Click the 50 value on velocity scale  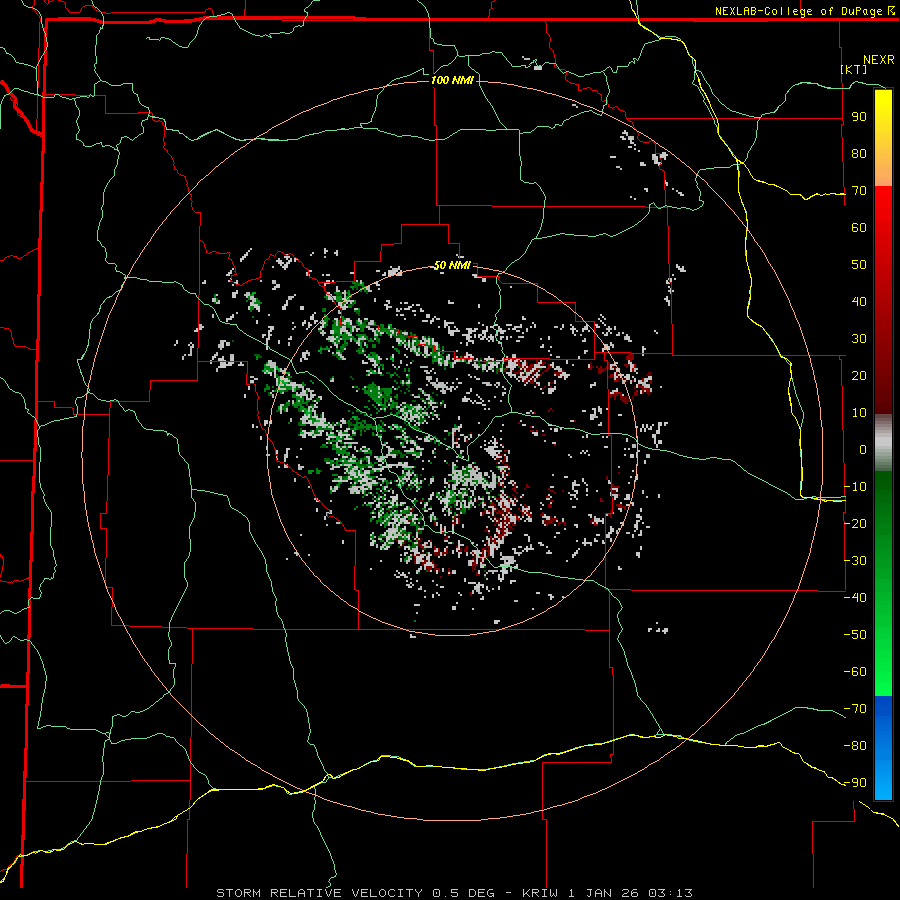pos(859,265)
